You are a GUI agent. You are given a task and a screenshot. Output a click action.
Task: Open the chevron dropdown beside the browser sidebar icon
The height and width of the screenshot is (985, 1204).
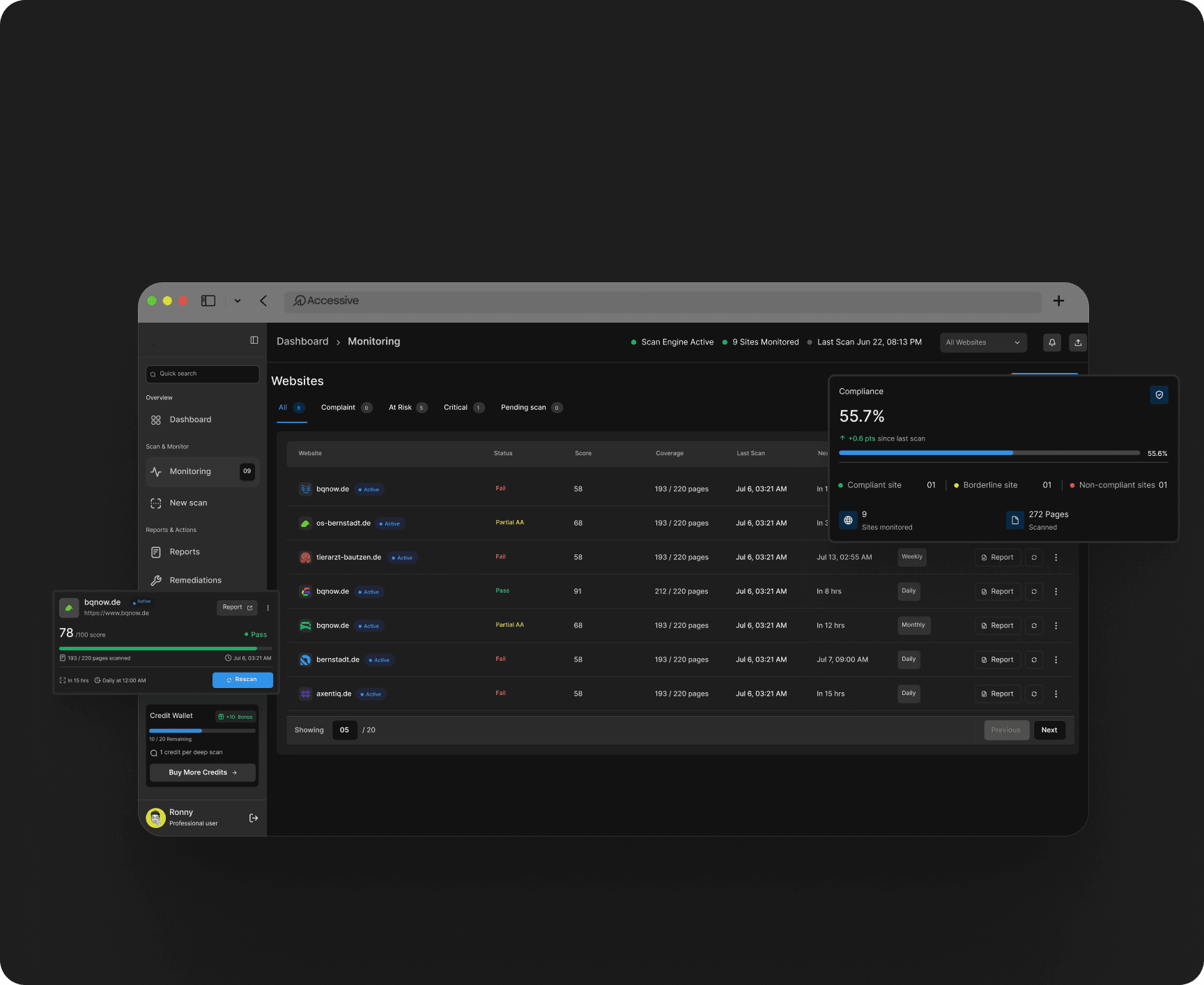pyautogui.click(x=238, y=301)
